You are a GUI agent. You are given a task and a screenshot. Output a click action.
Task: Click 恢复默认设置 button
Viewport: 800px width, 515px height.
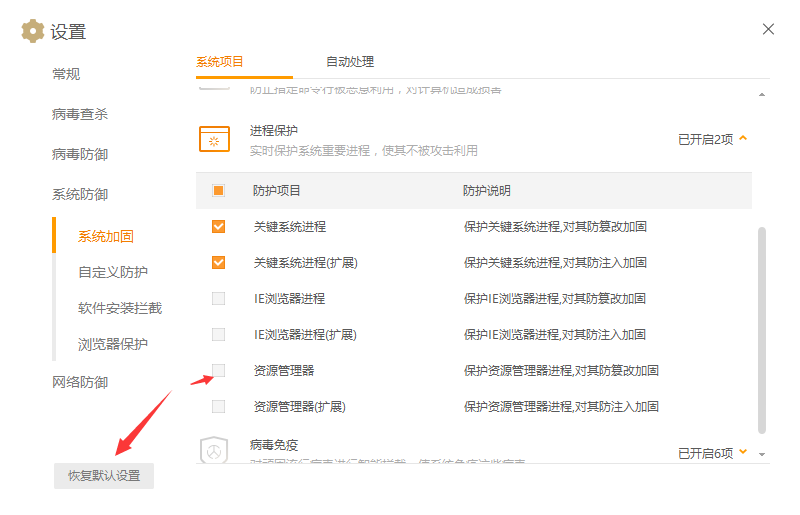[104, 476]
